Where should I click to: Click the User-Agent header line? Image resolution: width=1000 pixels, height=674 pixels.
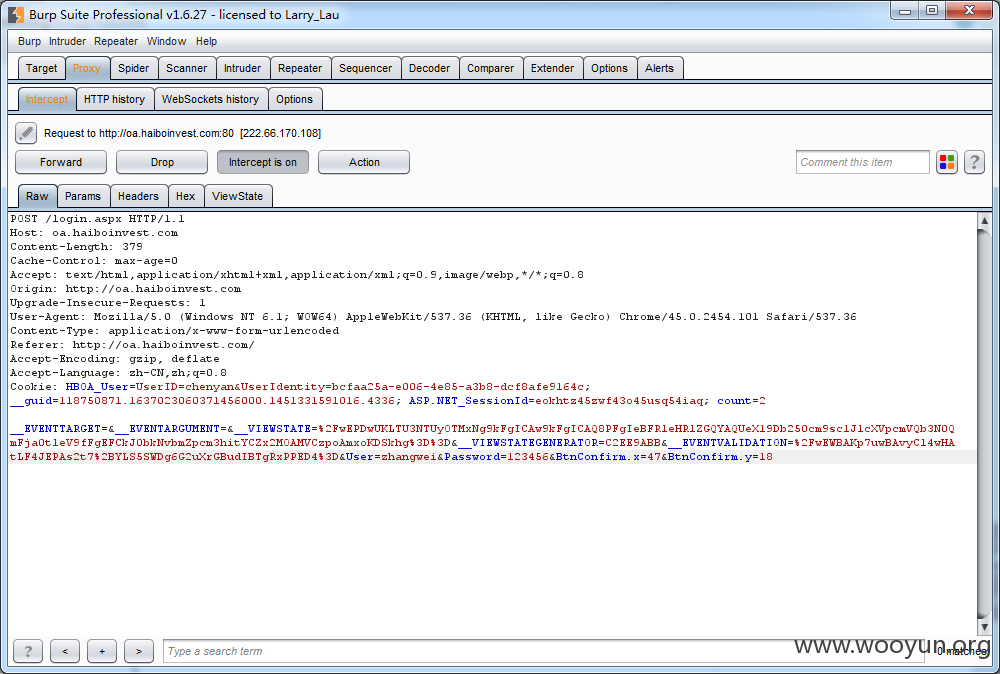(433, 317)
